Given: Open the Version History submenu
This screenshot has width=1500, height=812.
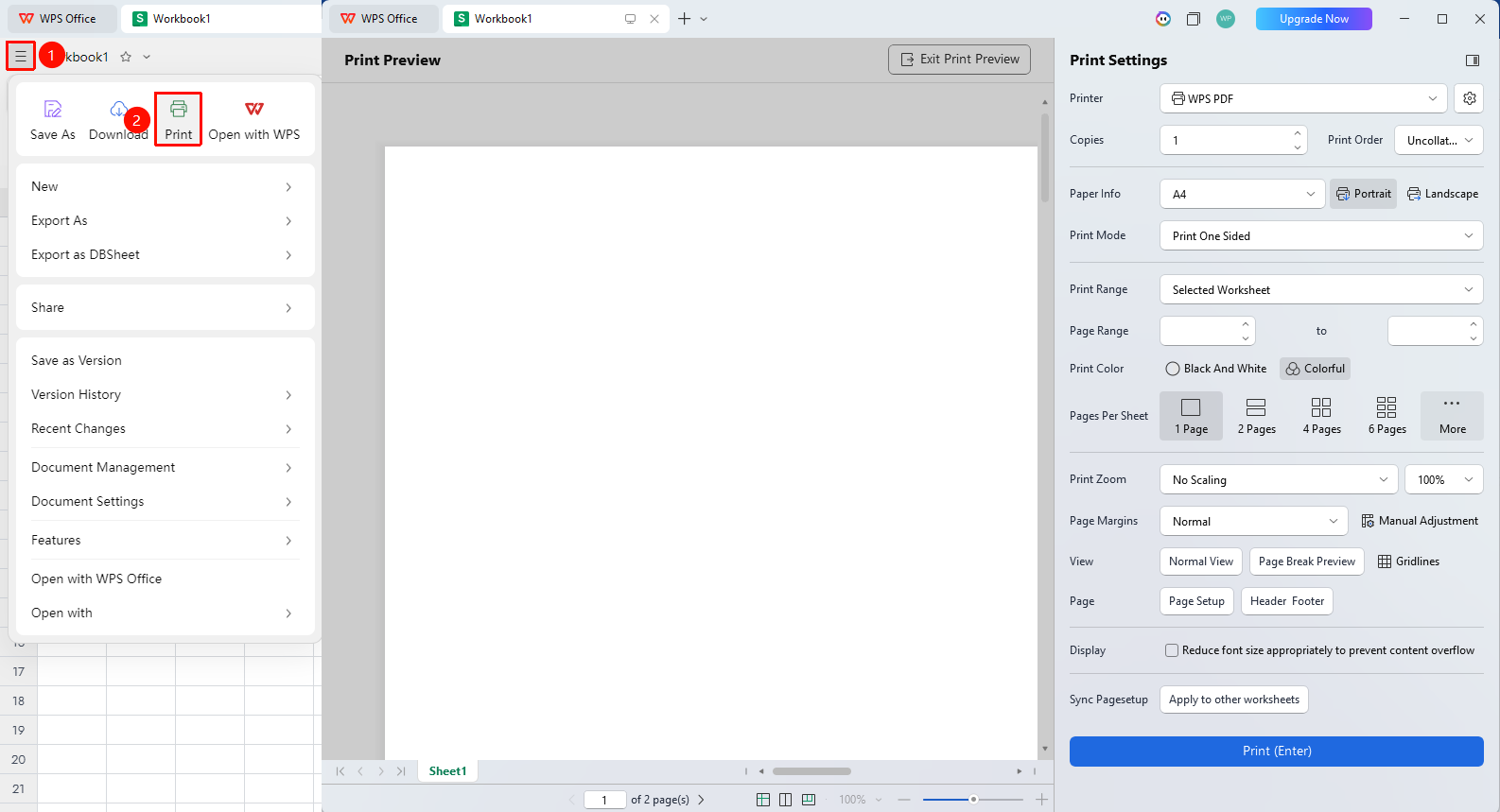Looking at the screenshot, I should [x=165, y=394].
